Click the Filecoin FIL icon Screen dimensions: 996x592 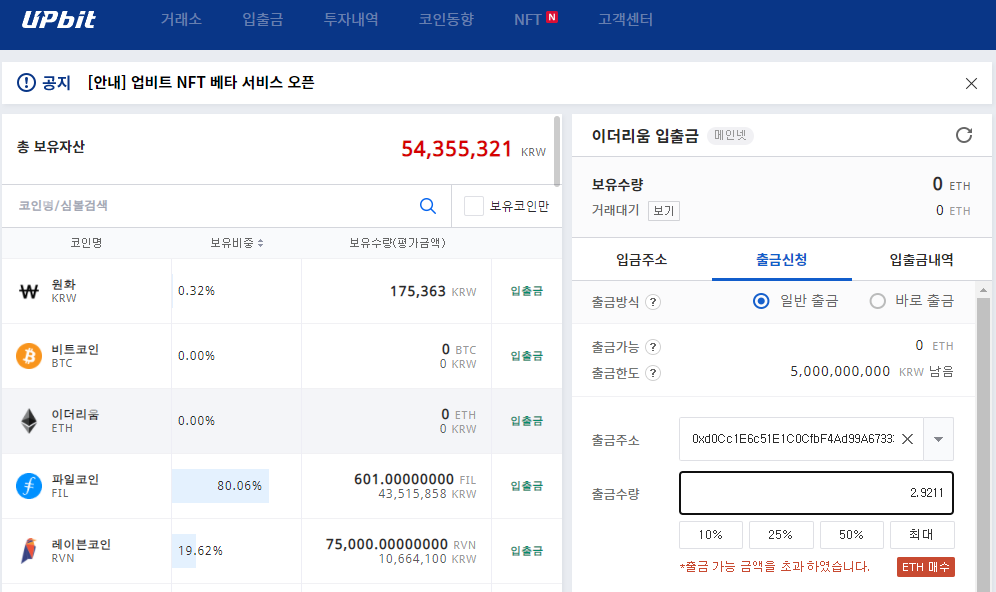pyautogui.click(x=29, y=486)
